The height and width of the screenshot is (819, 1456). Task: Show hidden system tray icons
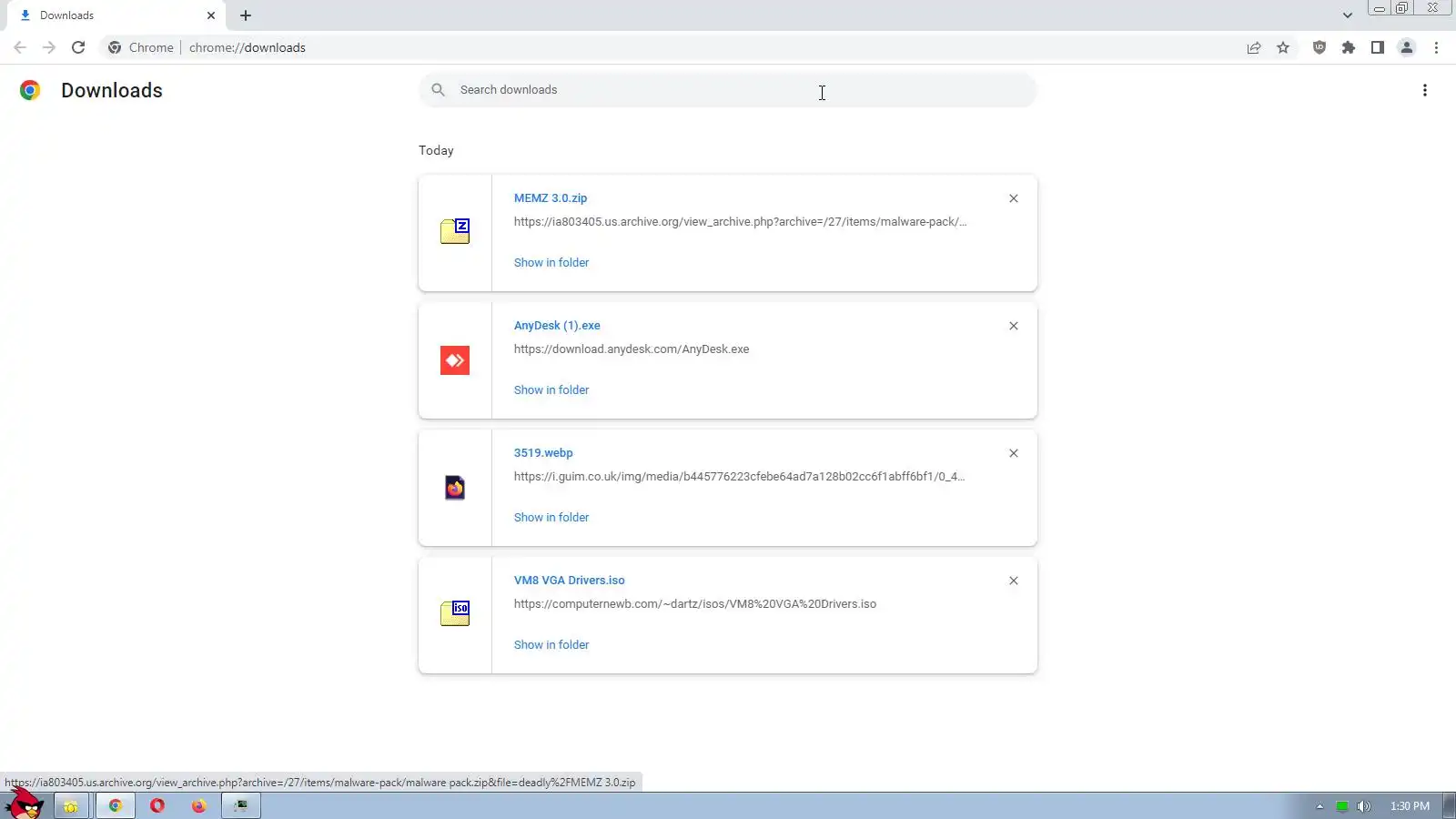pyautogui.click(x=1319, y=806)
